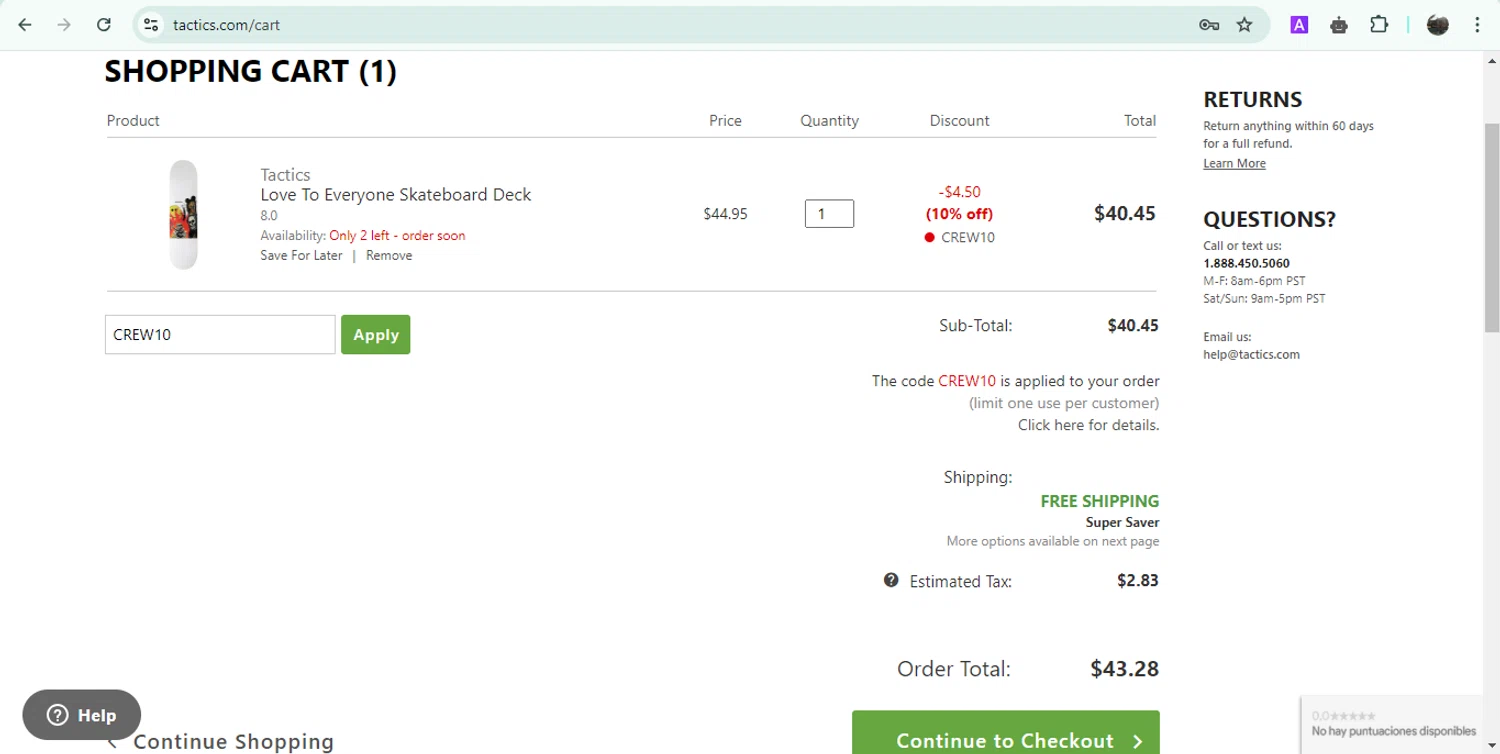Click the password key icon
Screen dimensions: 1500x754
(x=1209, y=25)
